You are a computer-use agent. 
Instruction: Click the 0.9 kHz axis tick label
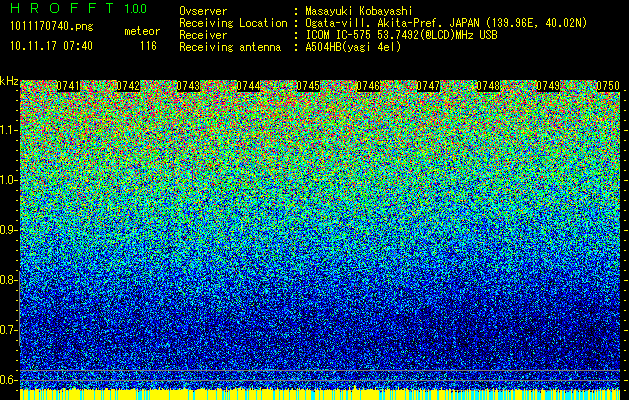pyautogui.click(x=8, y=230)
